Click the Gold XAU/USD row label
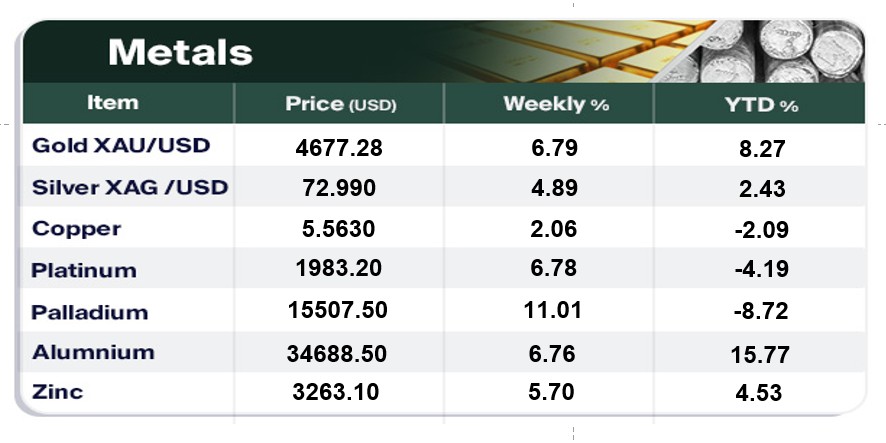The image size is (886, 443). (x=121, y=146)
